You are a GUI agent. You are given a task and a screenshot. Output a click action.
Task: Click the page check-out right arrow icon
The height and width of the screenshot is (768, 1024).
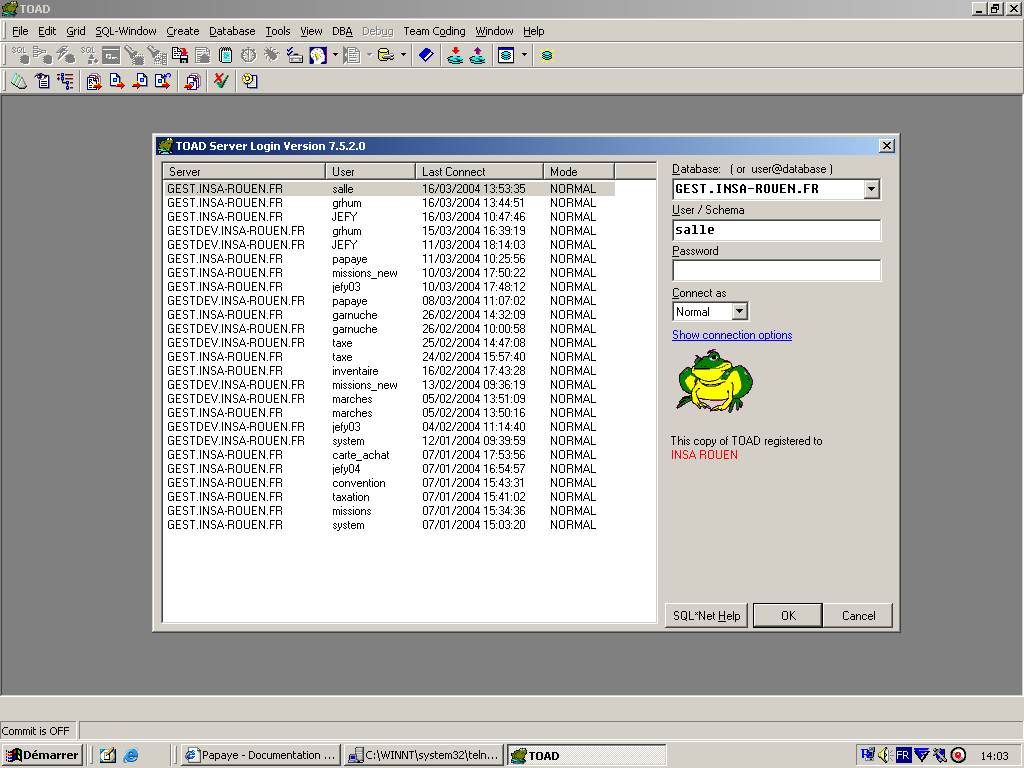pyautogui.click(x=117, y=81)
